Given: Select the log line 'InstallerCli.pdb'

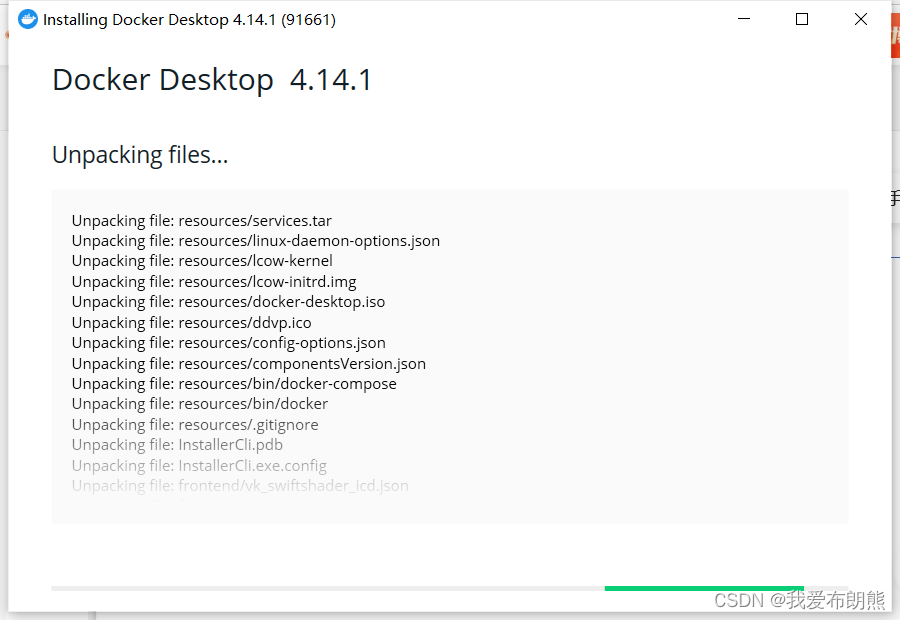Looking at the screenshot, I should point(177,444).
